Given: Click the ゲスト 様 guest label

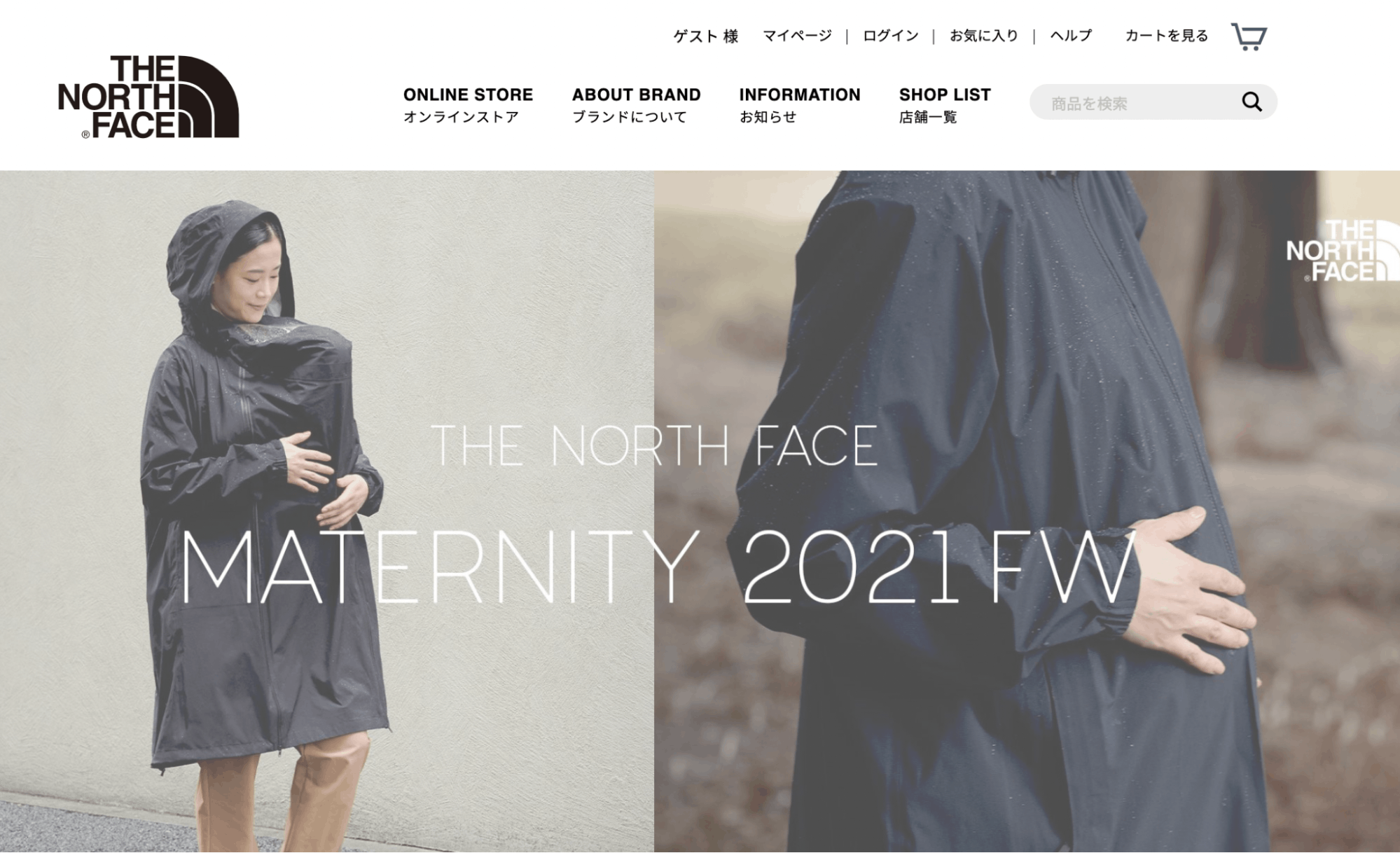Looking at the screenshot, I should click(706, 36).
